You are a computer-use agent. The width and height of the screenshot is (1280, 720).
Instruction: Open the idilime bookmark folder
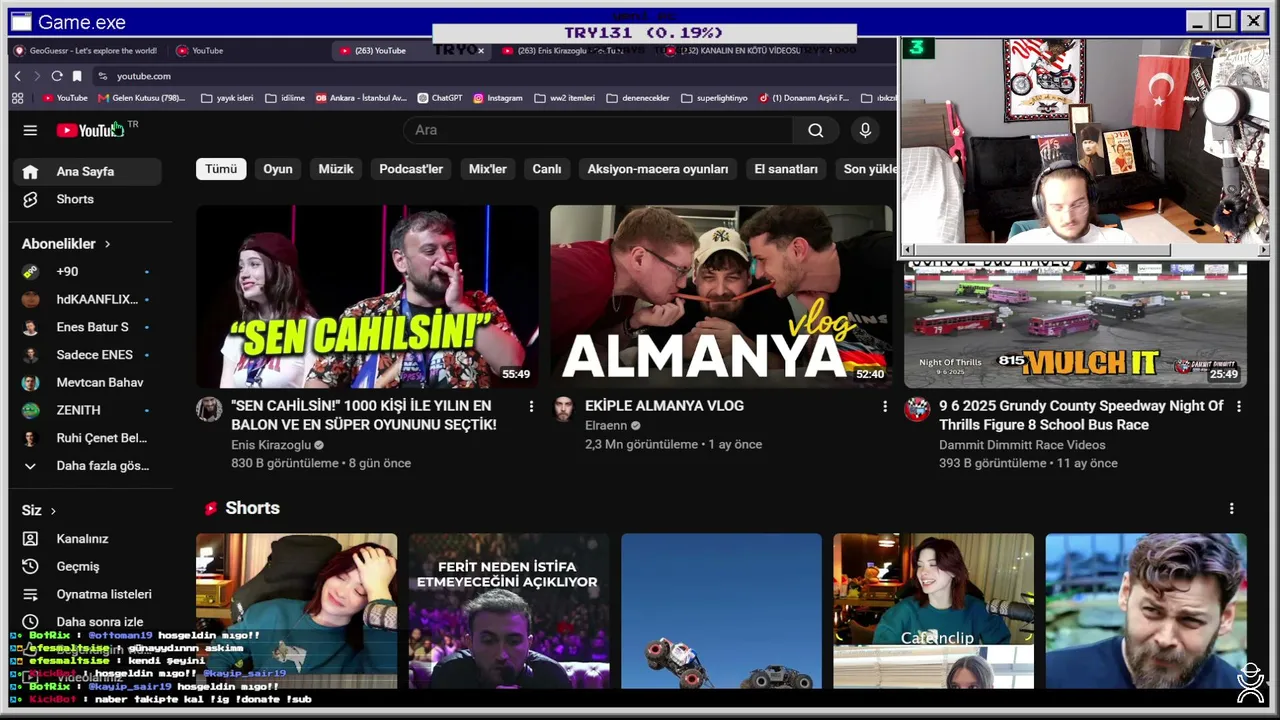(x=285, y=98)
